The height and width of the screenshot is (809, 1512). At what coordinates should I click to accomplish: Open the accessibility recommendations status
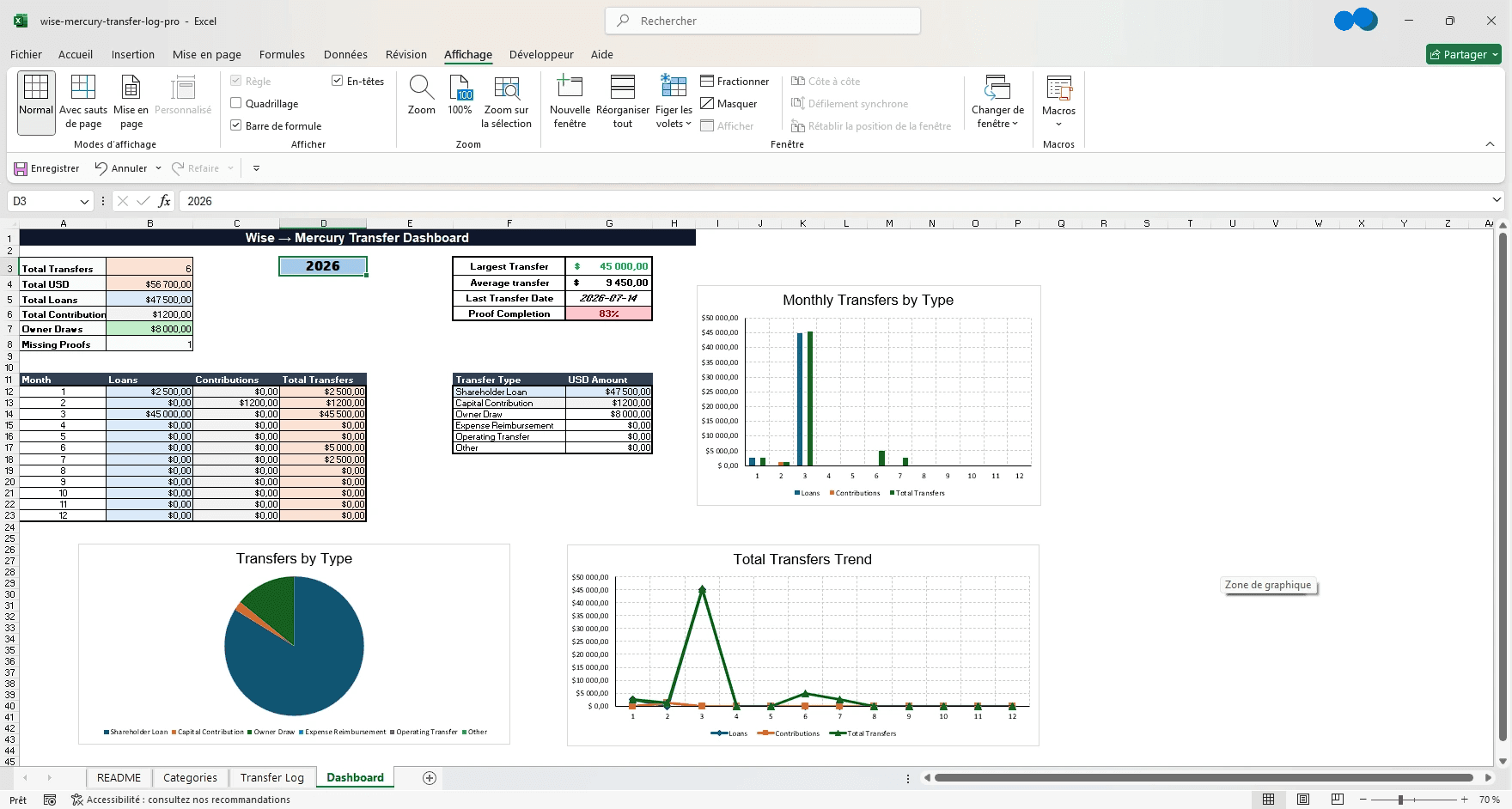click(x=180, y=800)
